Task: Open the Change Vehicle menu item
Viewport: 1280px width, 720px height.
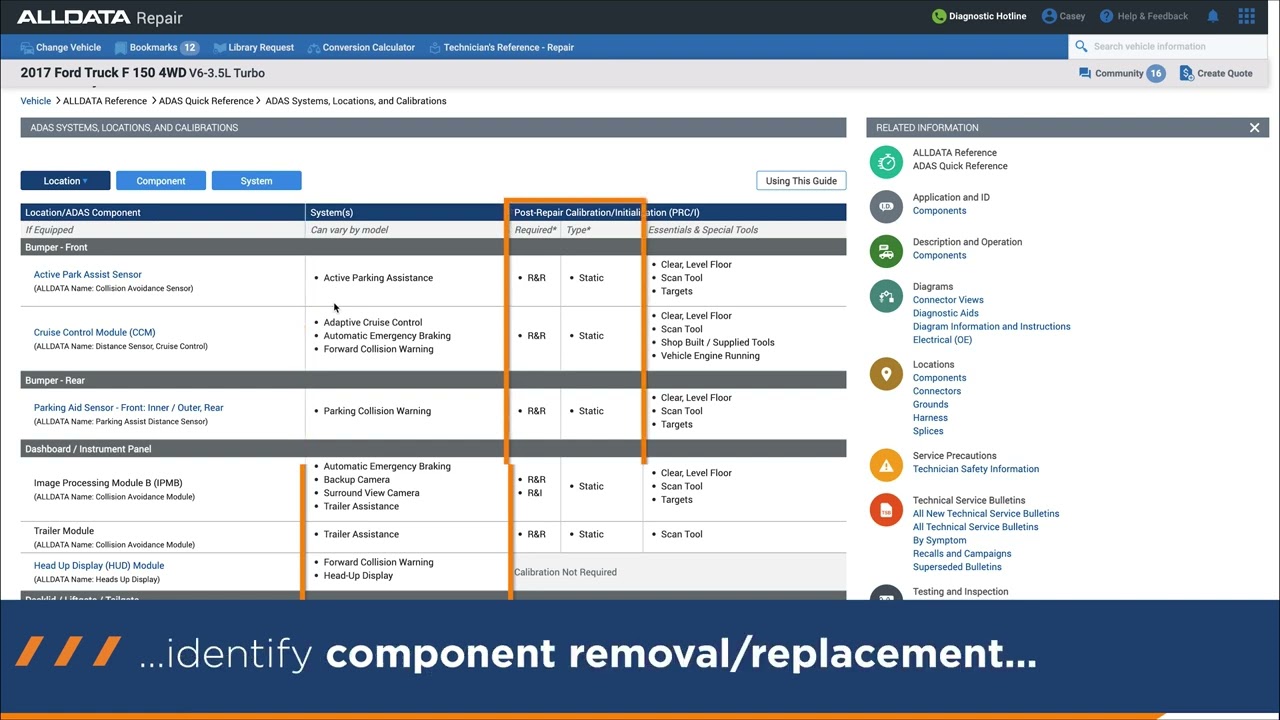Action: [68, 47]
